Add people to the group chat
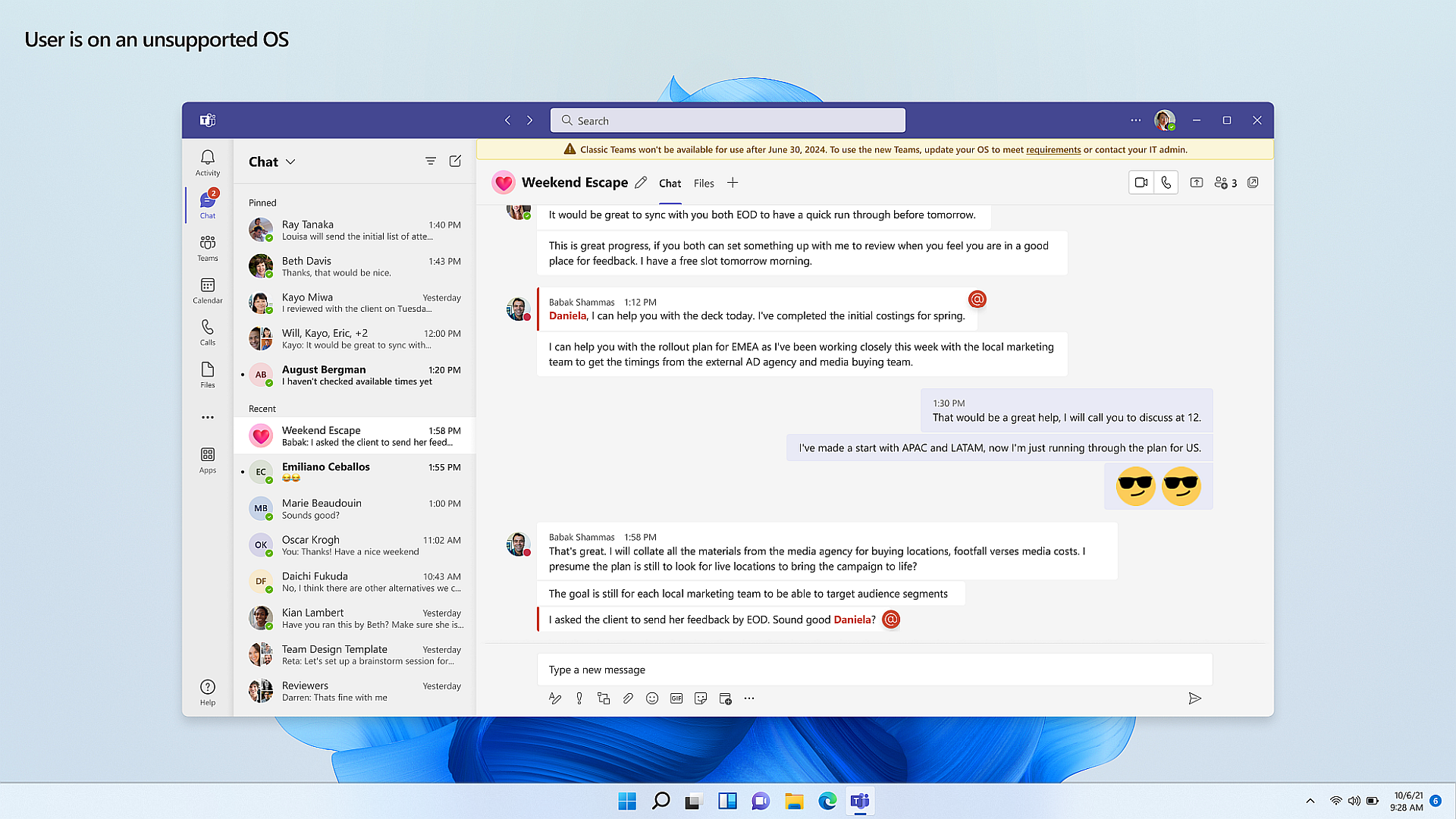Image resolution: width=1456 pixels, height=819 pixels. [1222, 183]
